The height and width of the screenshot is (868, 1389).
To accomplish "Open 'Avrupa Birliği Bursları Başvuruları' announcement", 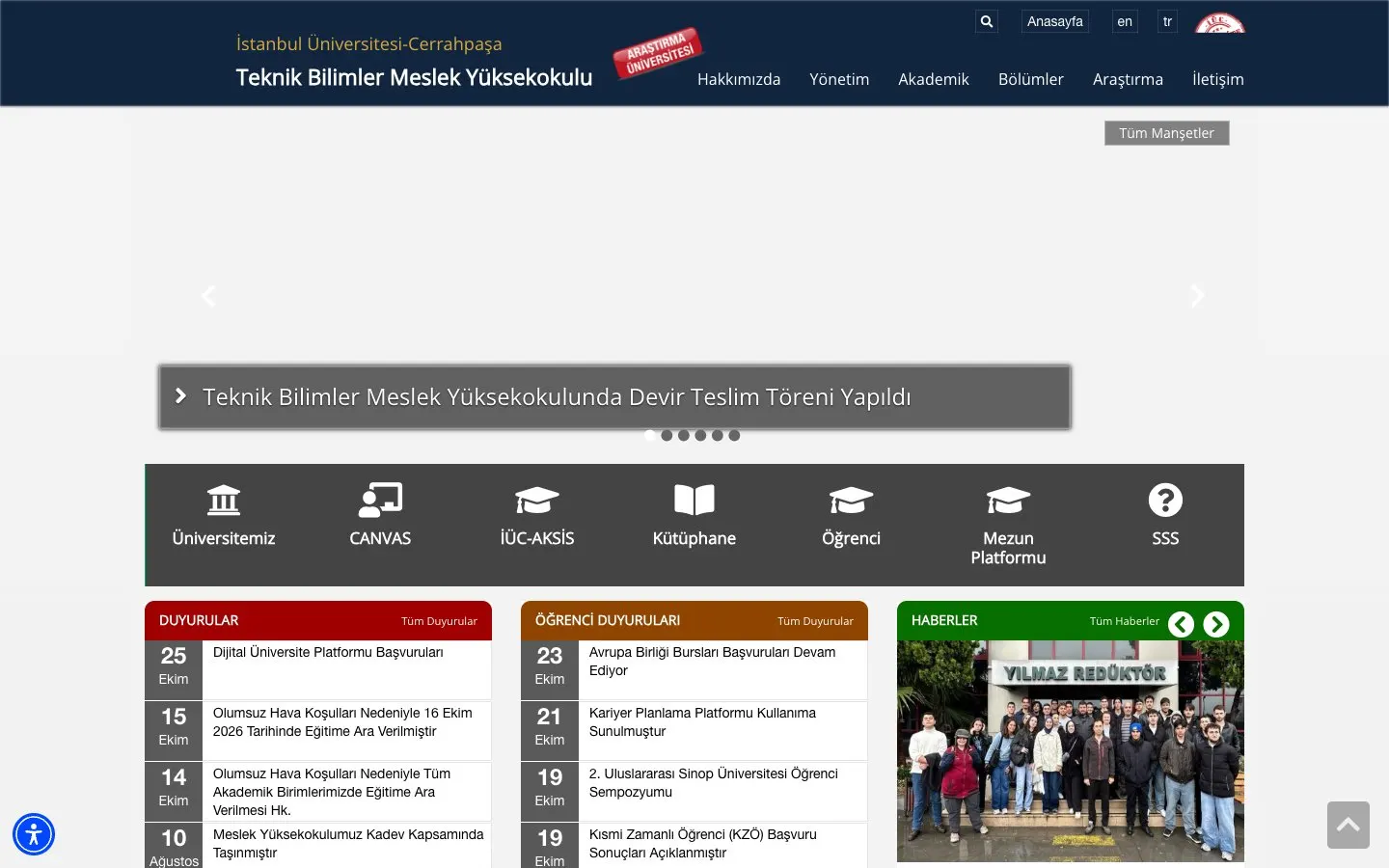I will pos(713,662).
